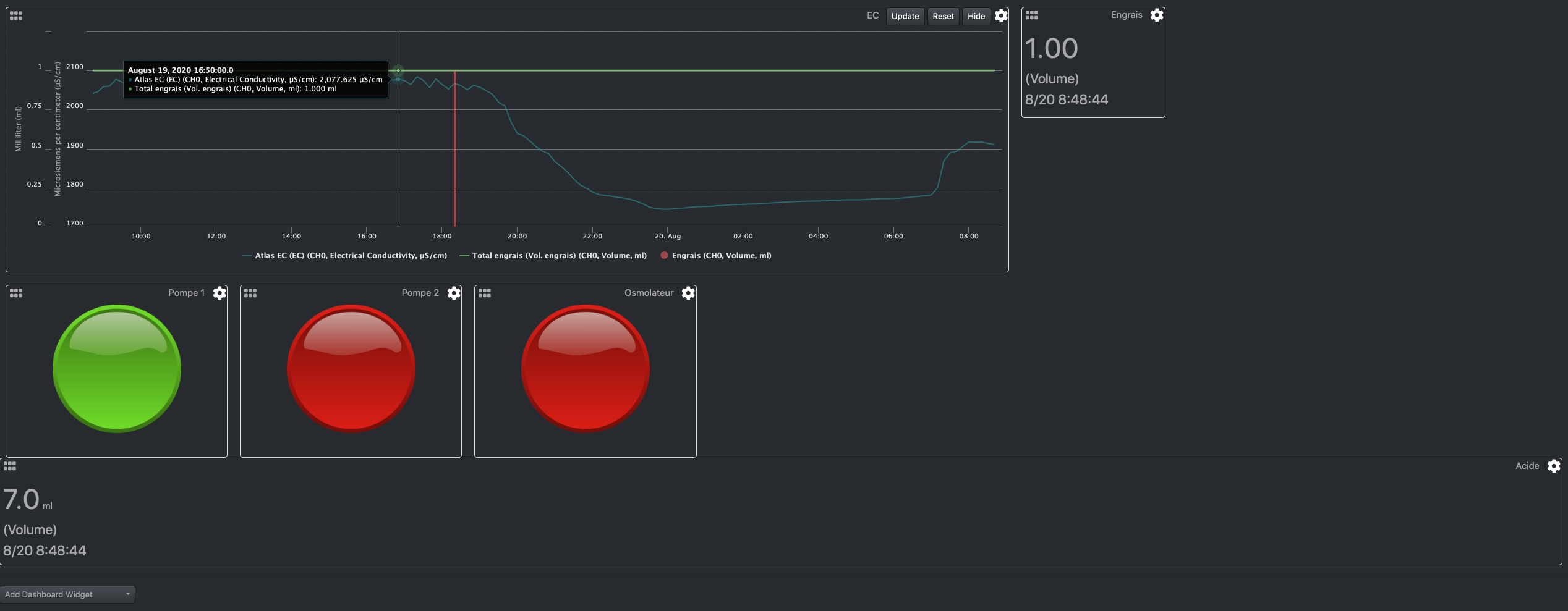
Task: Toggle the red Pompe 2 indicator
Action: coord(350,369)
